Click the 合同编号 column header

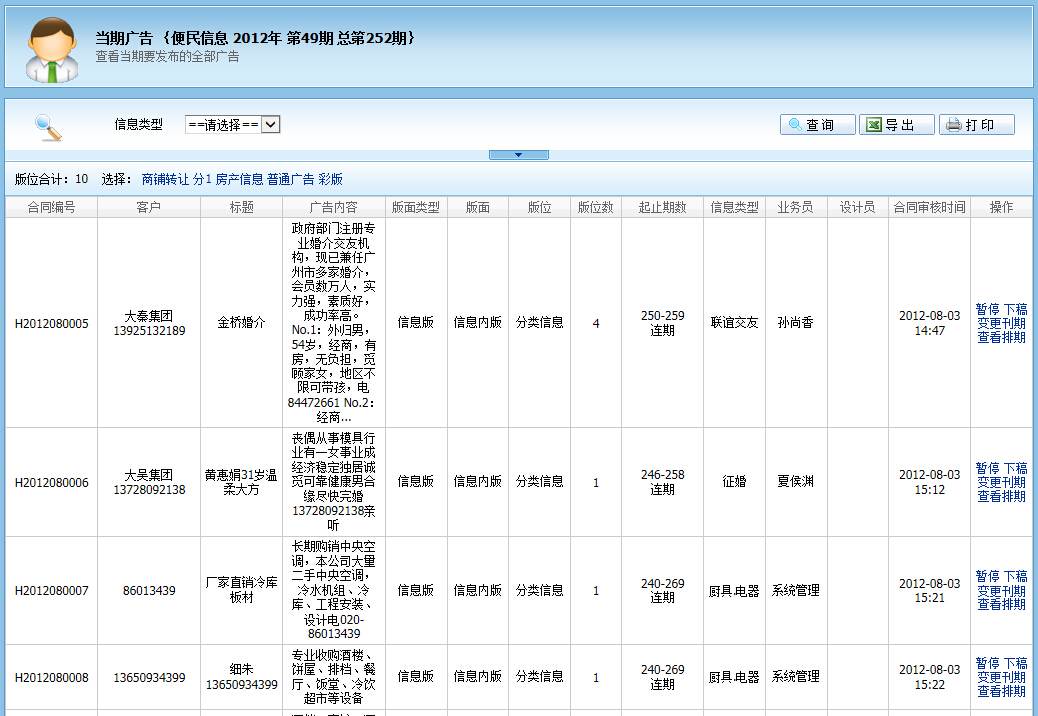pyautogui.click(x=51, y=207)
